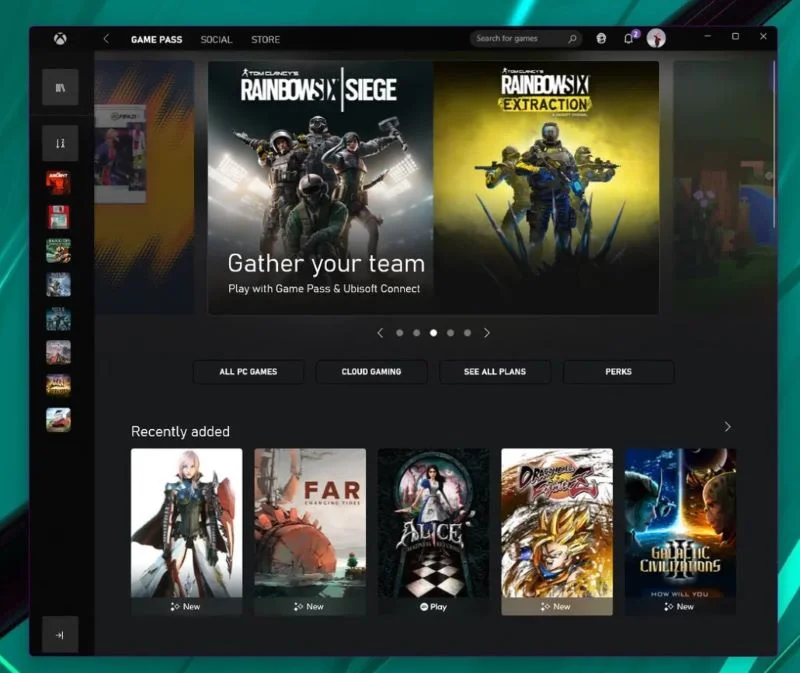Open CLOUD GAMING

pos(371,371)
